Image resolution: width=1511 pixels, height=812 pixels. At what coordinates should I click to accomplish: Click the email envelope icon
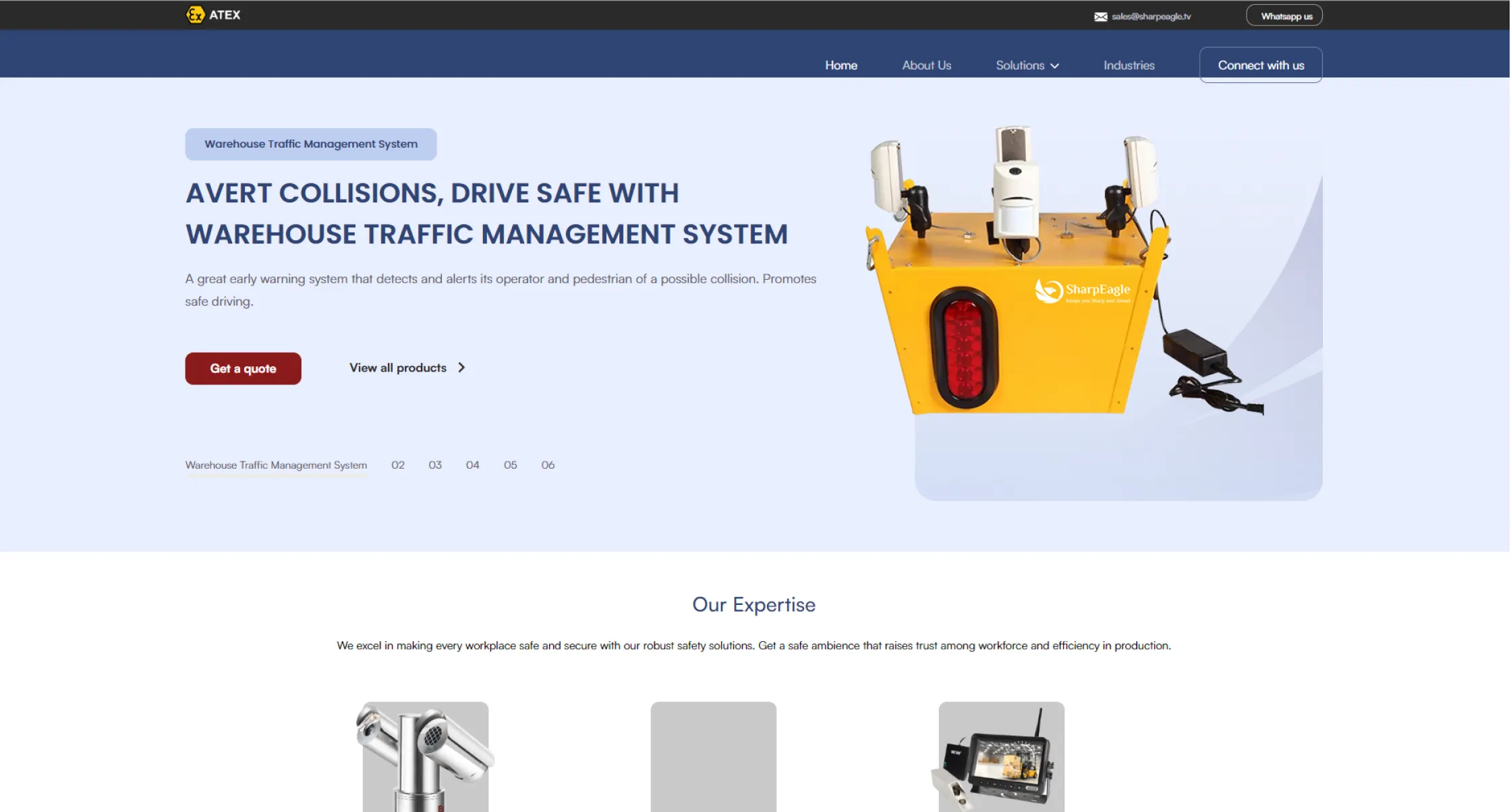click(1100, 17)
